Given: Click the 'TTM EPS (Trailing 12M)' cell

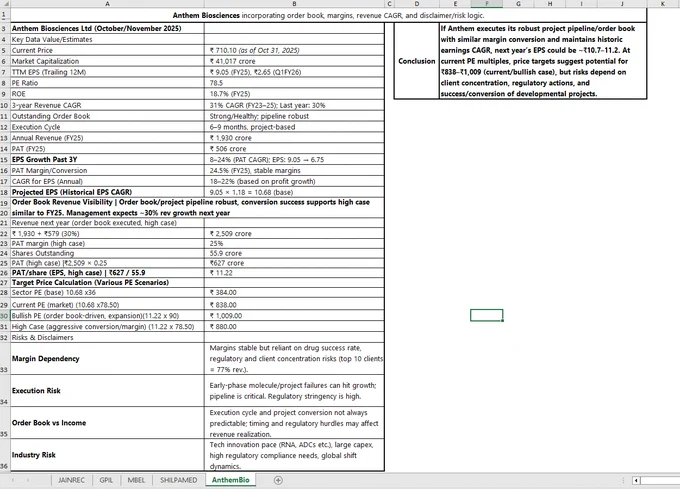Looking at the screenshot, I should (x=107, y=72).
